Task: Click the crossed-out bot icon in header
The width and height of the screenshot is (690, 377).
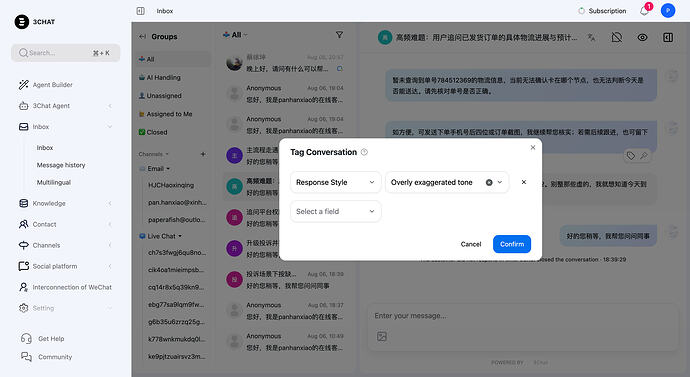Action: pos(617,37)
